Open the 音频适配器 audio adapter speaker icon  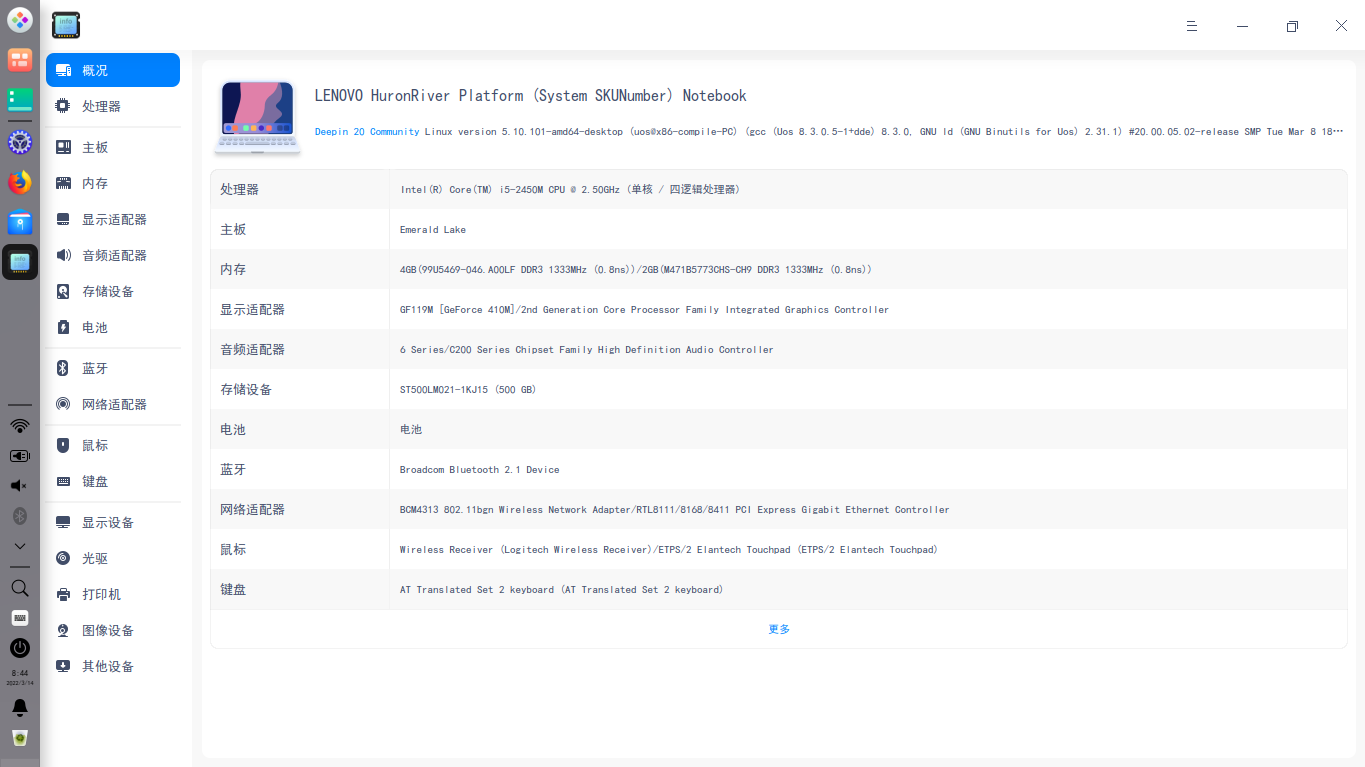[63, 255]
